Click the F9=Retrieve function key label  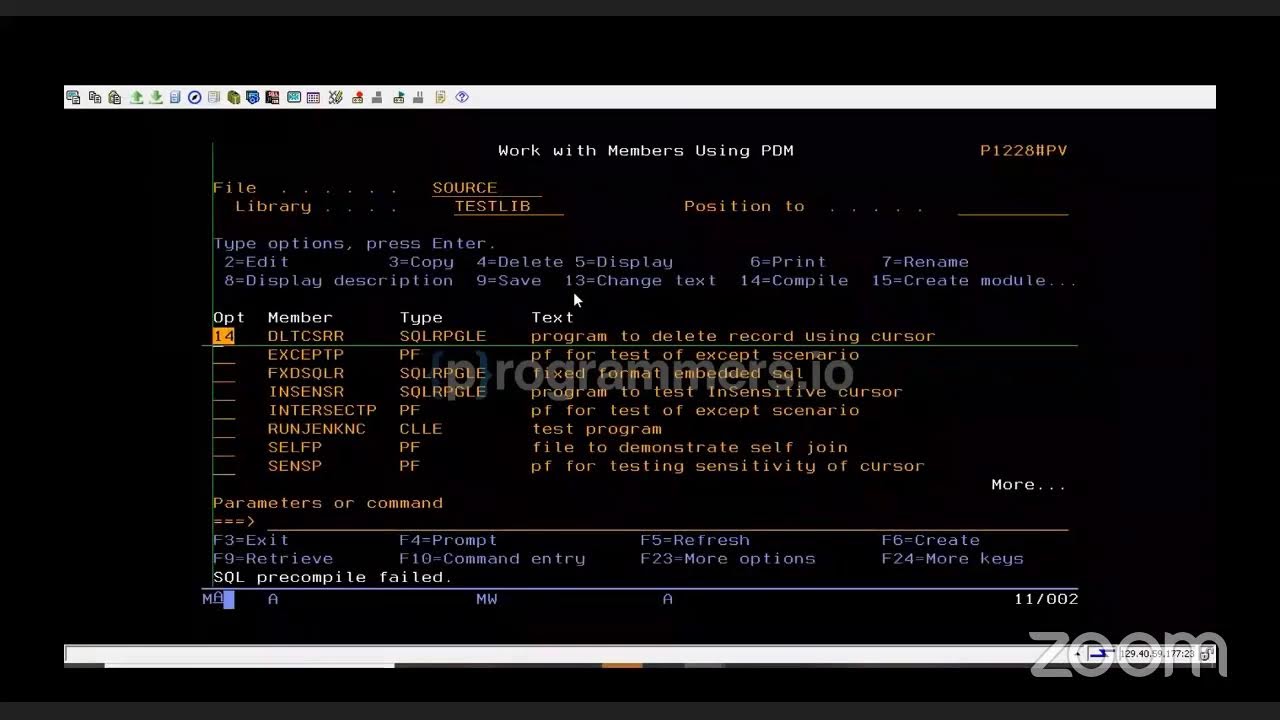[273, 559]
